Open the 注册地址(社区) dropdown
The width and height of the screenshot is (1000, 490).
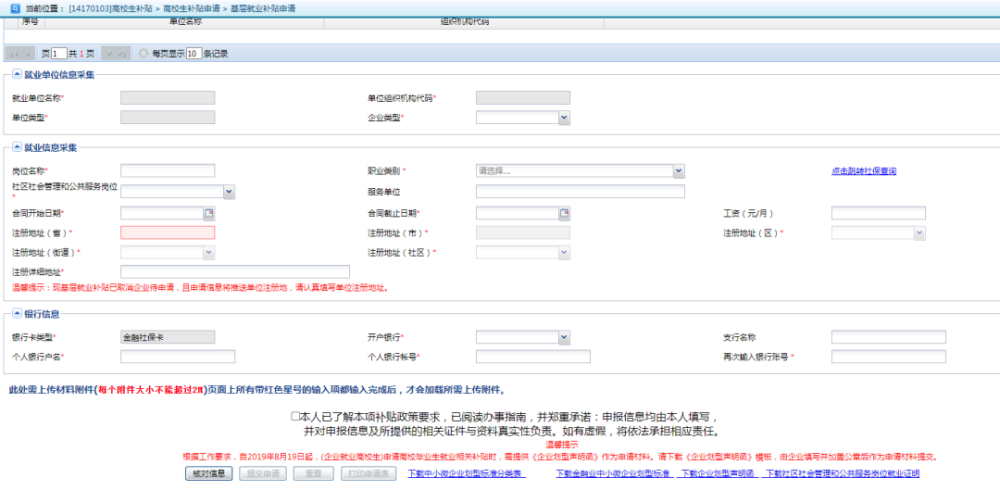pyautogui.click(x=564, y=253)
